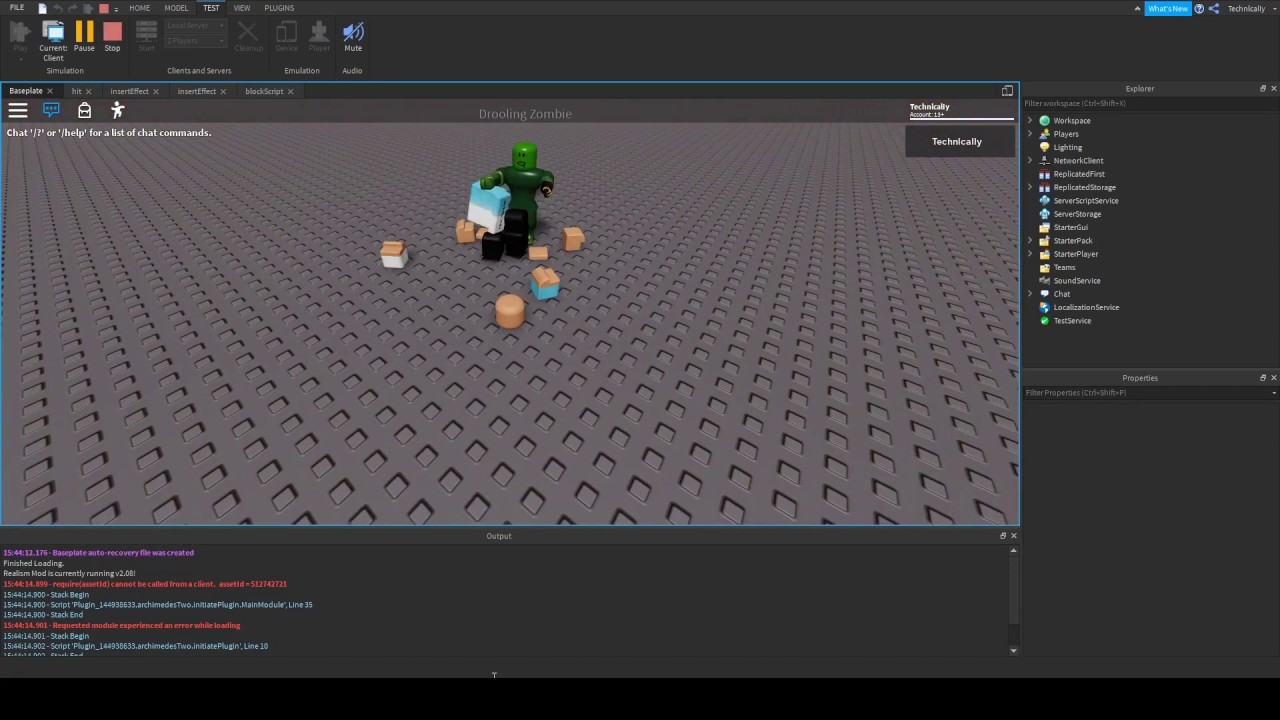The image size is (1280, 720).
Task: Click the New file icon in quick access
Action: pos(42,8)
